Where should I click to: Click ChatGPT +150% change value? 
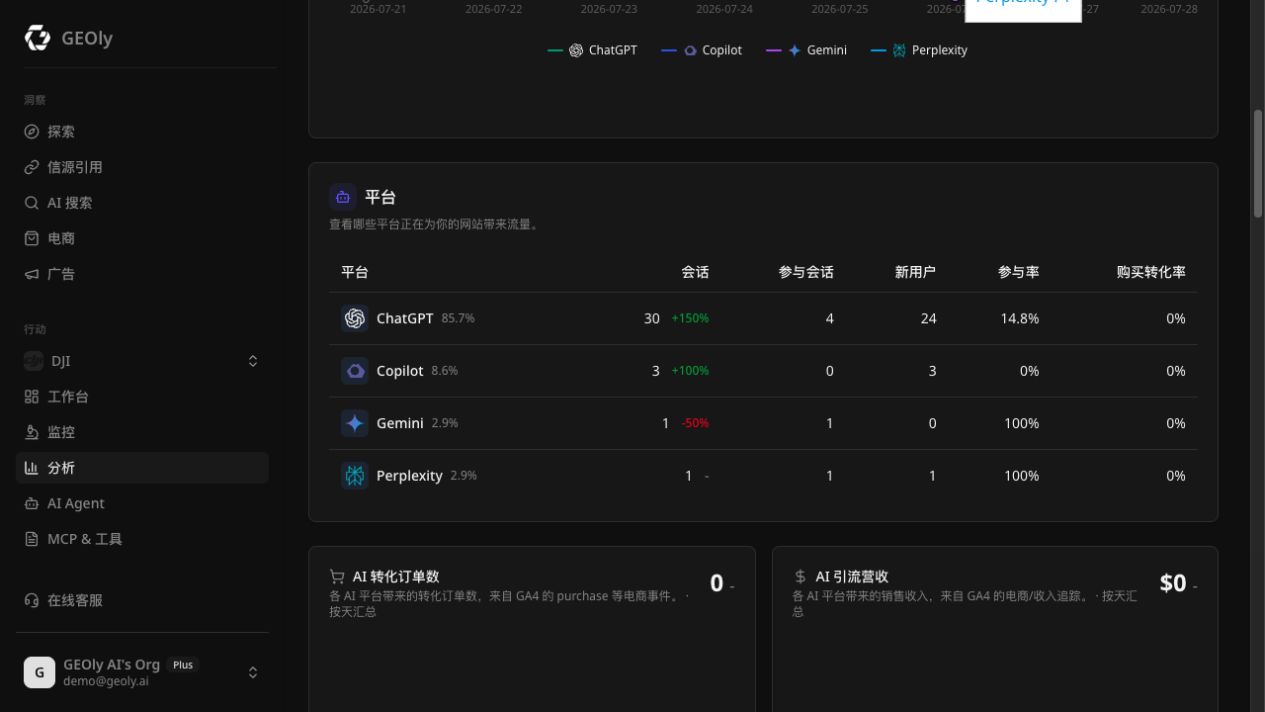click(690, 319)
